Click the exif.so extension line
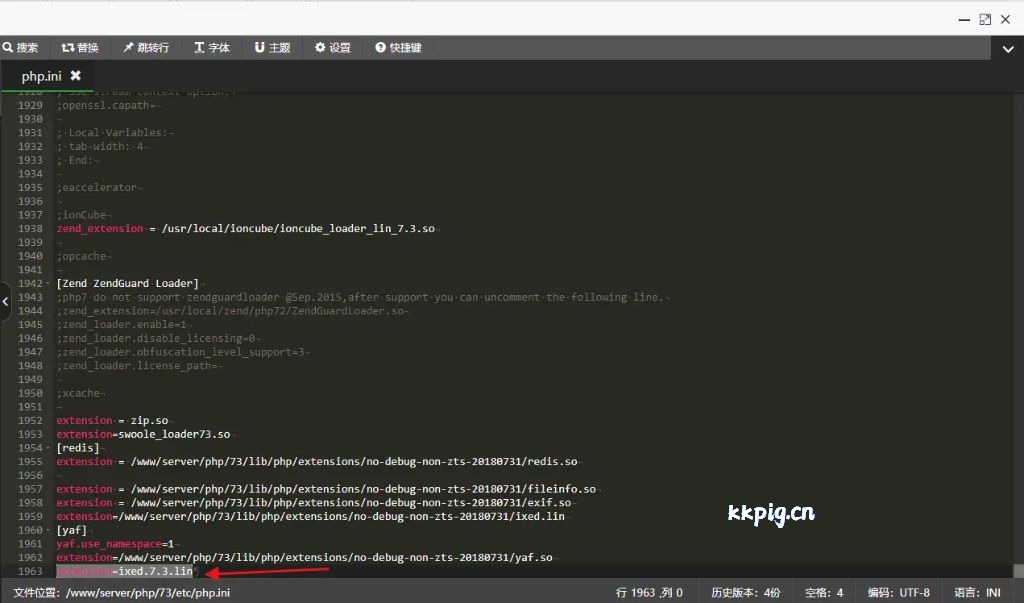 [313, 503]
